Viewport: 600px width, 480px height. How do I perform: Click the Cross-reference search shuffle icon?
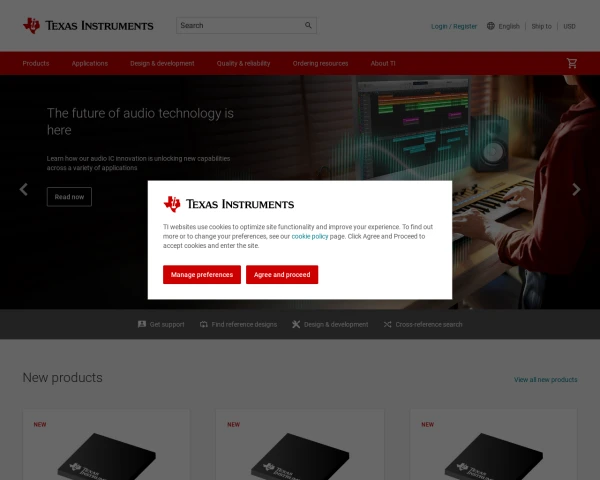point(388,324)
